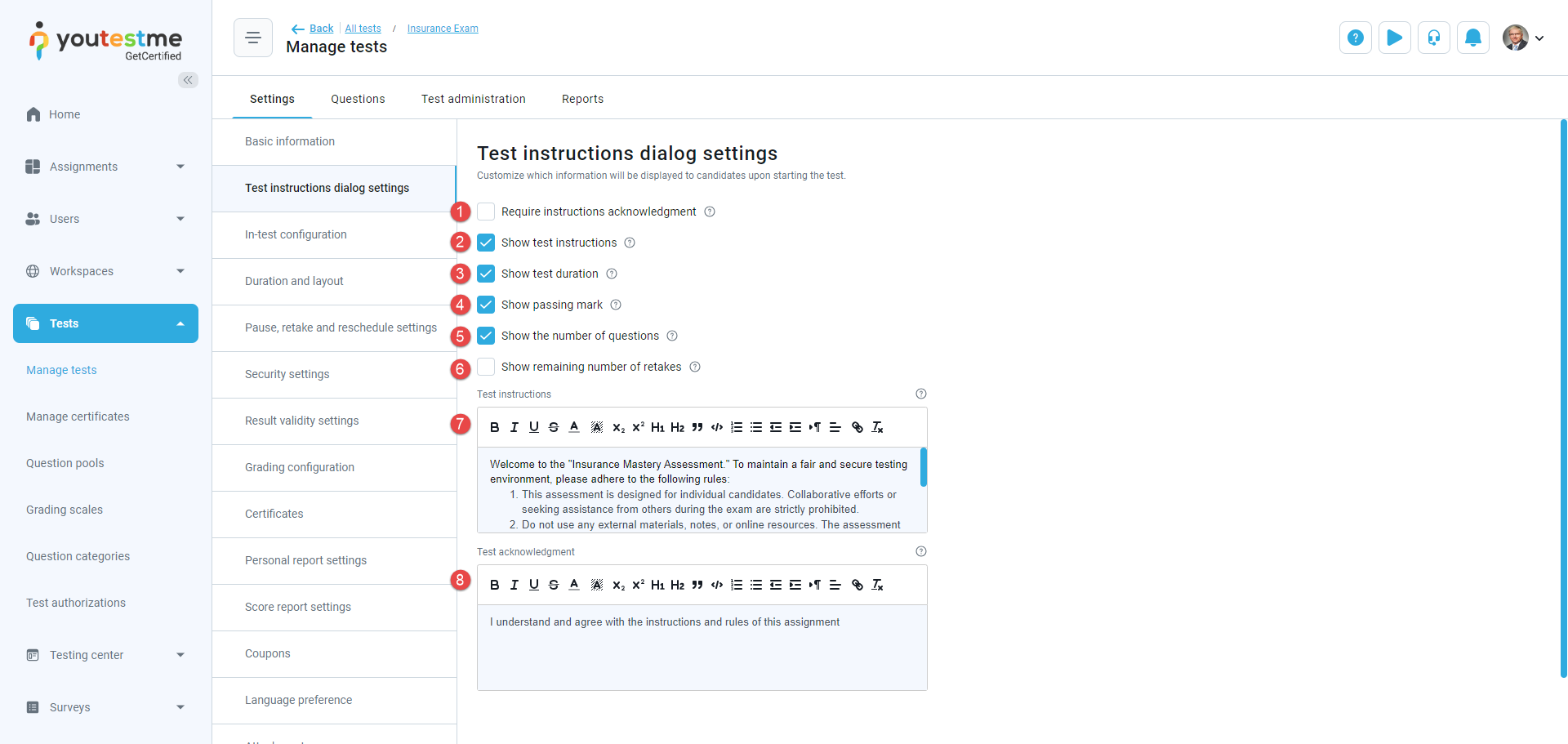1568x744 pixels.
Task: Open Security settings section
Action: (334, 374)
